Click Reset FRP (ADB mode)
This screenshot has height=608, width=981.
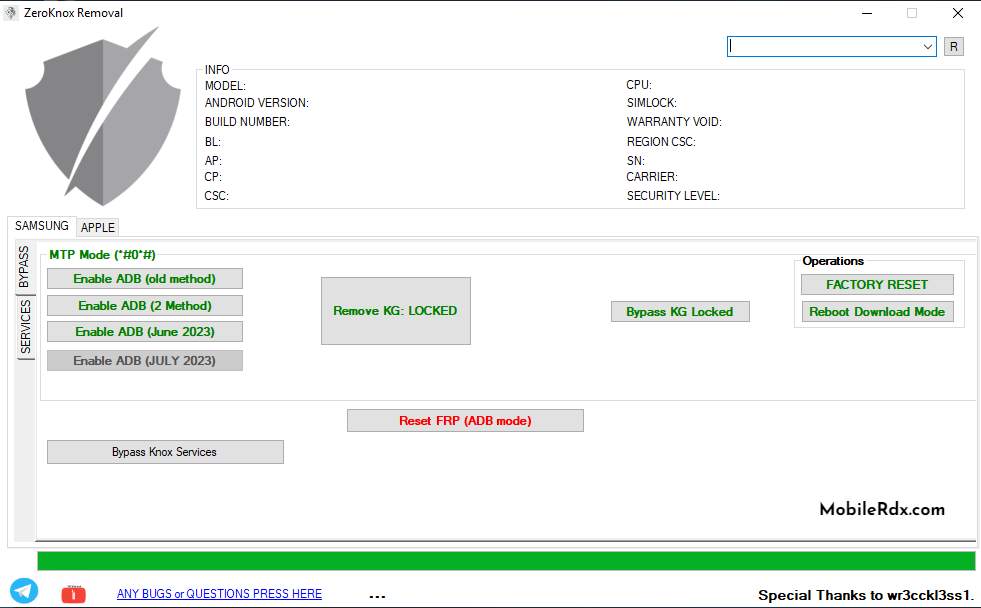[465, 421]
